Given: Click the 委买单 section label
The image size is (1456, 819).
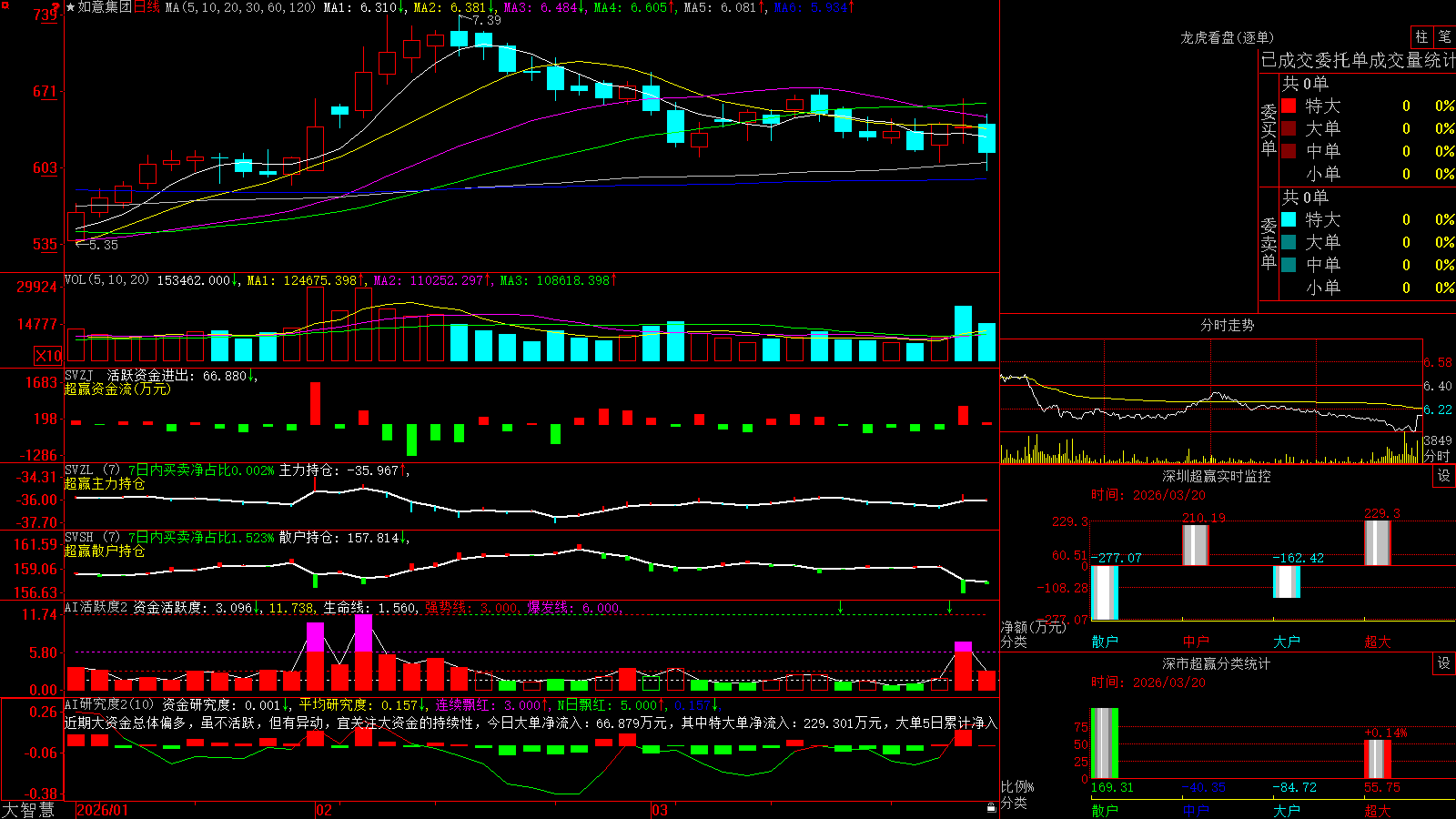Looking at the screenshot, I should pyautogui.click(x=1269, y=129).
